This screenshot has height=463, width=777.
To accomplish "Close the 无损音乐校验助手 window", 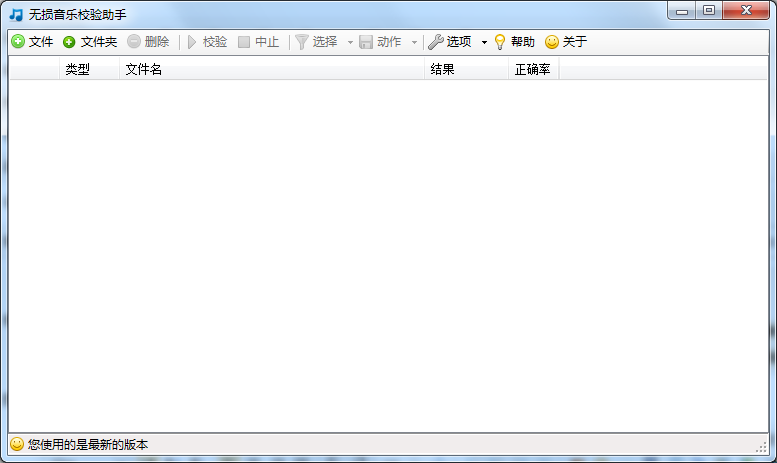I will point(746,10).
